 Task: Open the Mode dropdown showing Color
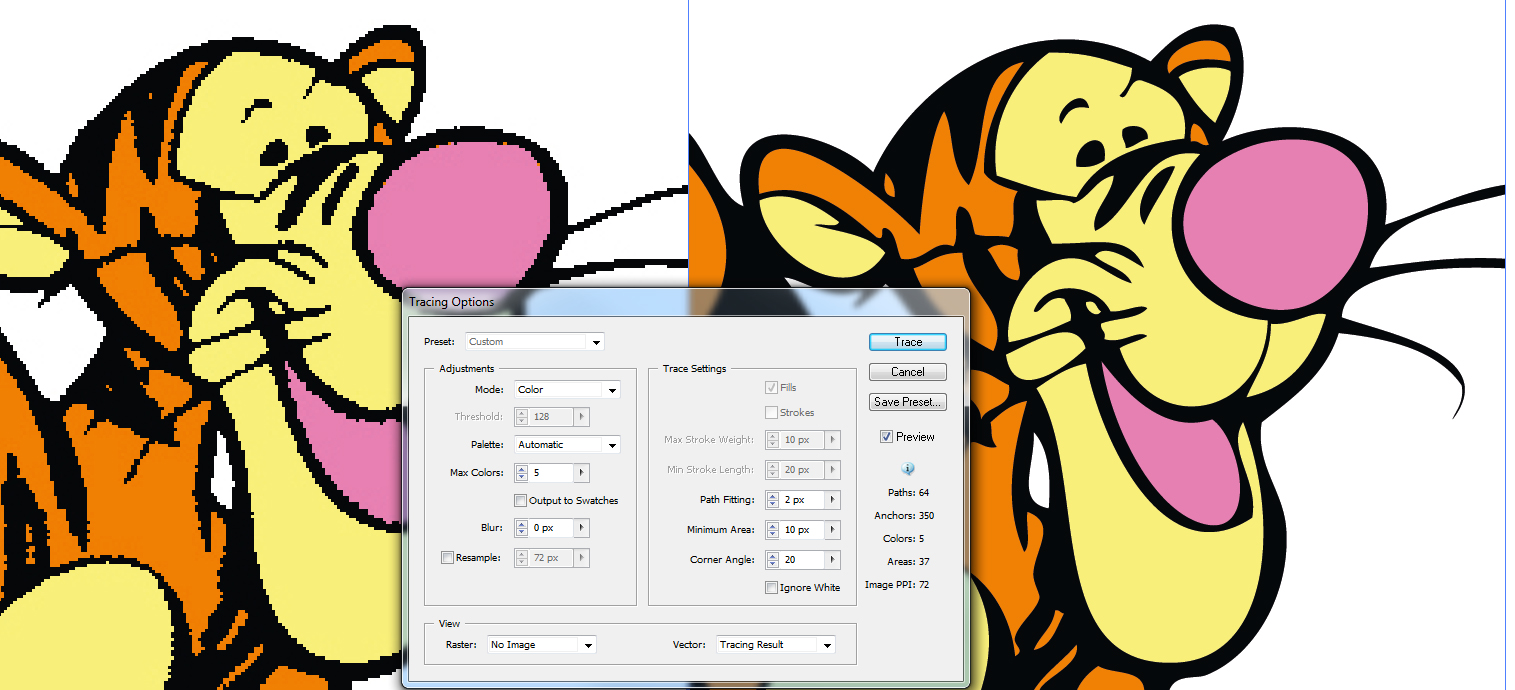tap(567, 389)
